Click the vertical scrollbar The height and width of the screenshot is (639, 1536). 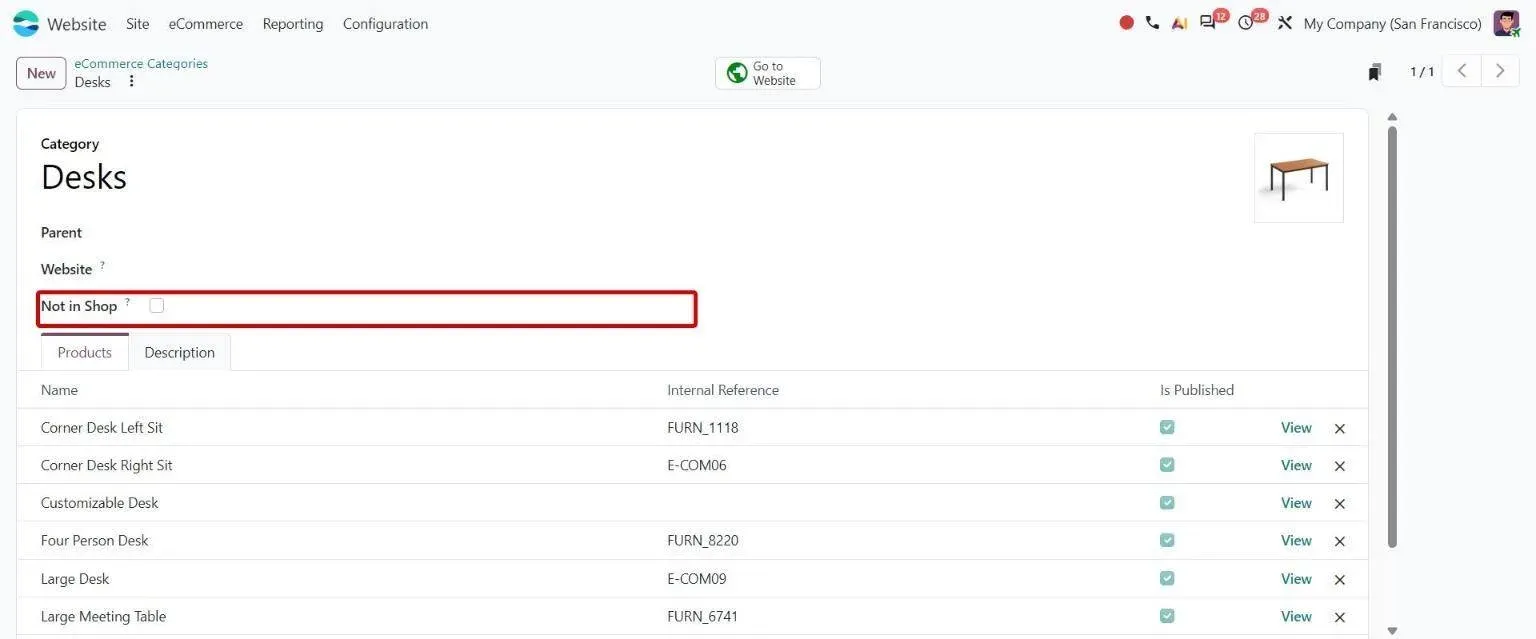pyautogui.click(x=1392, y=335)
